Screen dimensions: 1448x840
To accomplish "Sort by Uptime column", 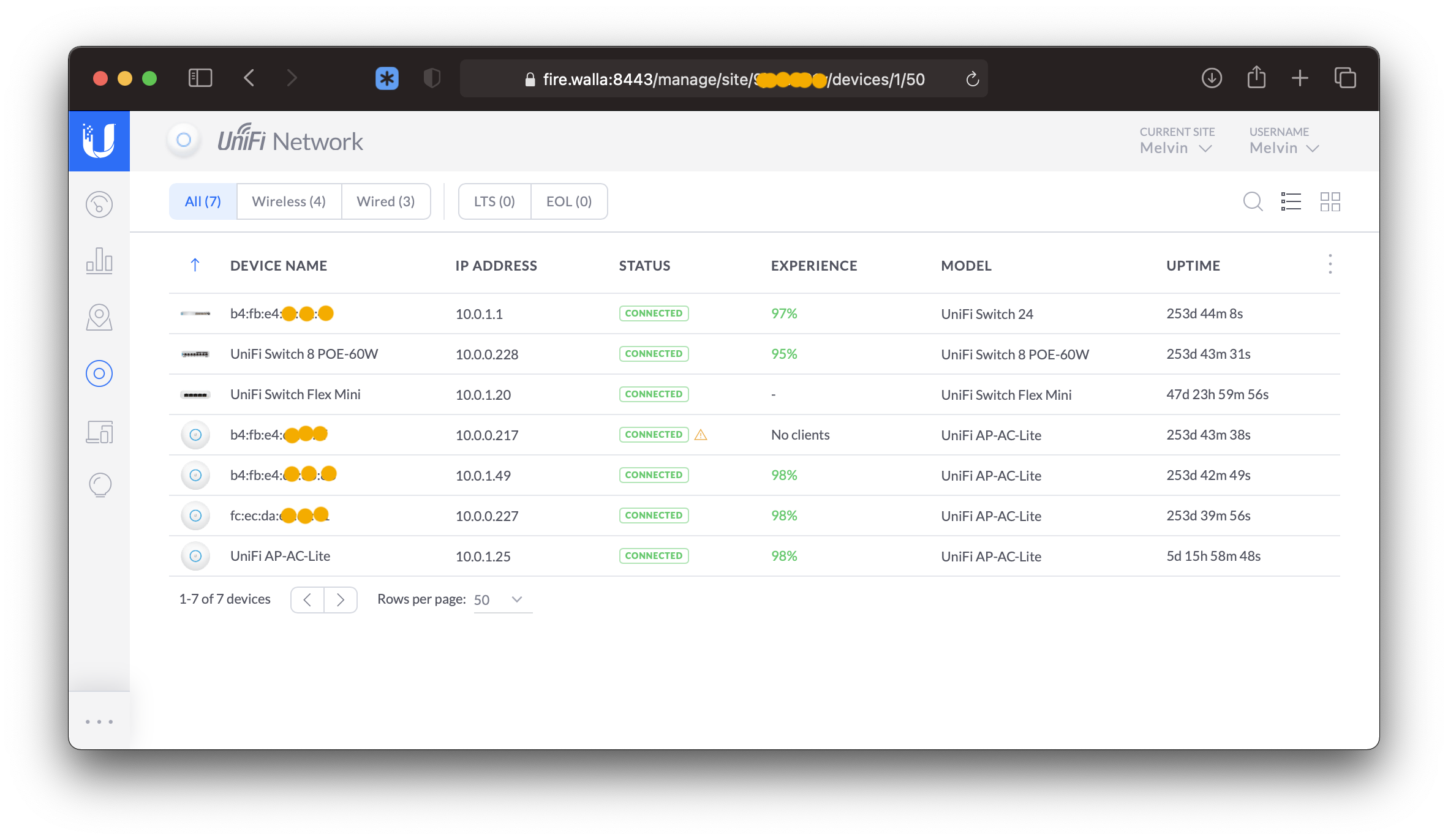I will coord(1193,266).
